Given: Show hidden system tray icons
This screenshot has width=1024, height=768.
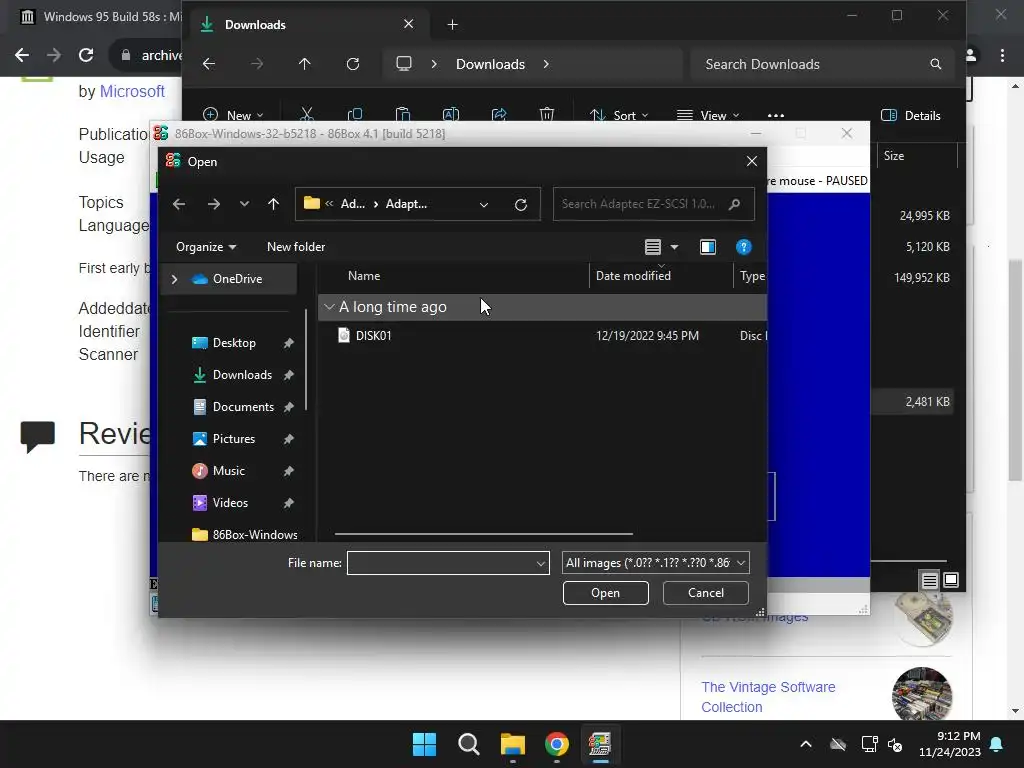Looking at the screenshot, I should [806, 744].
